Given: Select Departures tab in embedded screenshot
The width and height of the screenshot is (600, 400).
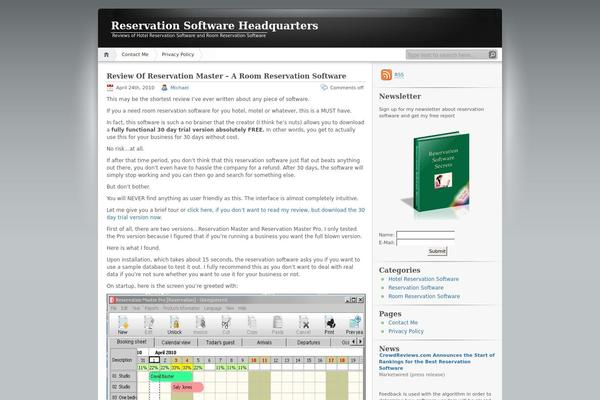Looking at the screenshot, I should click(x=308, y=343).
